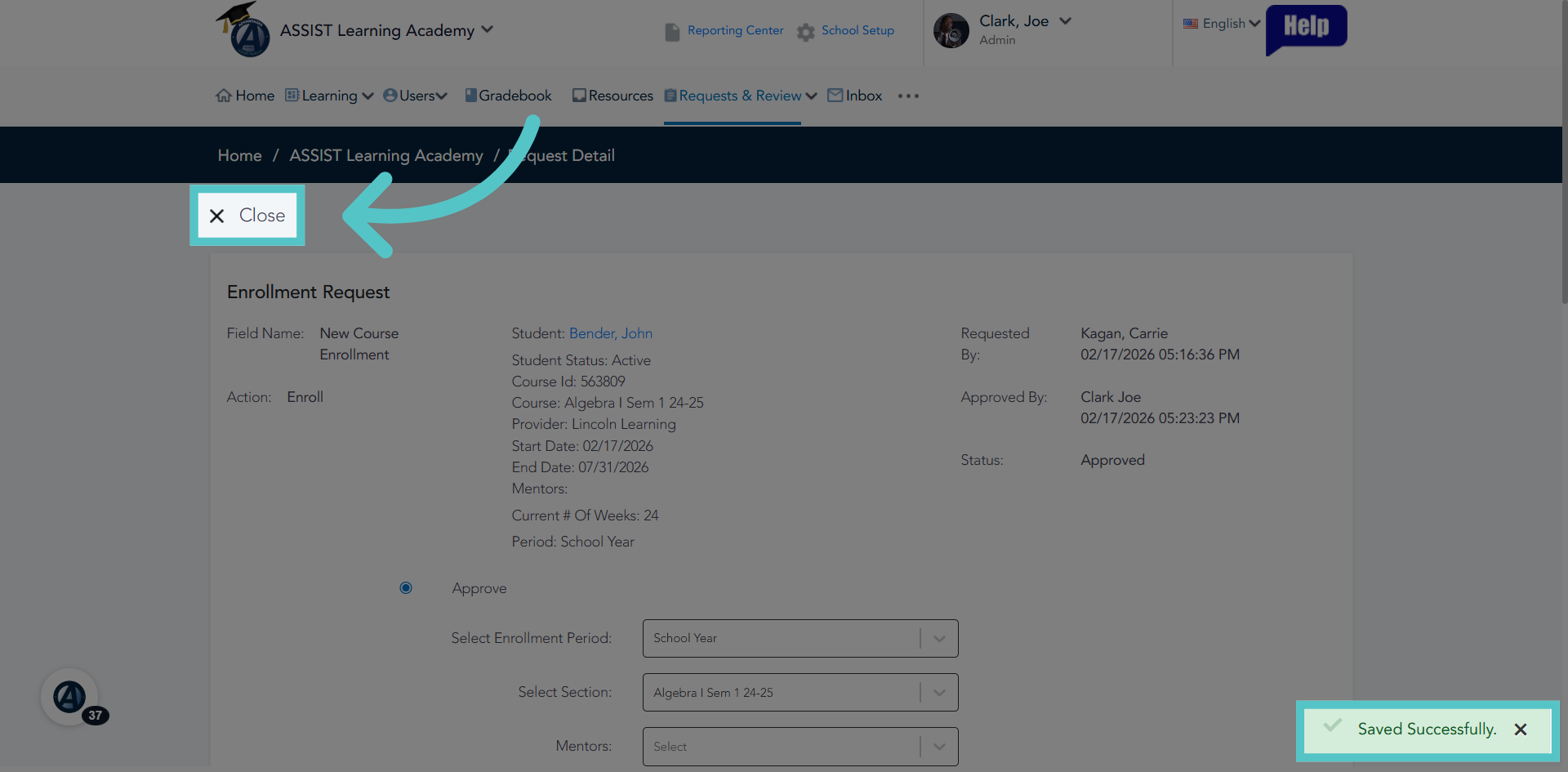Click the Saved Successfully message text
Image resolution: width=1568 pixels, height=772 pixels.
tap(1427, 730)
